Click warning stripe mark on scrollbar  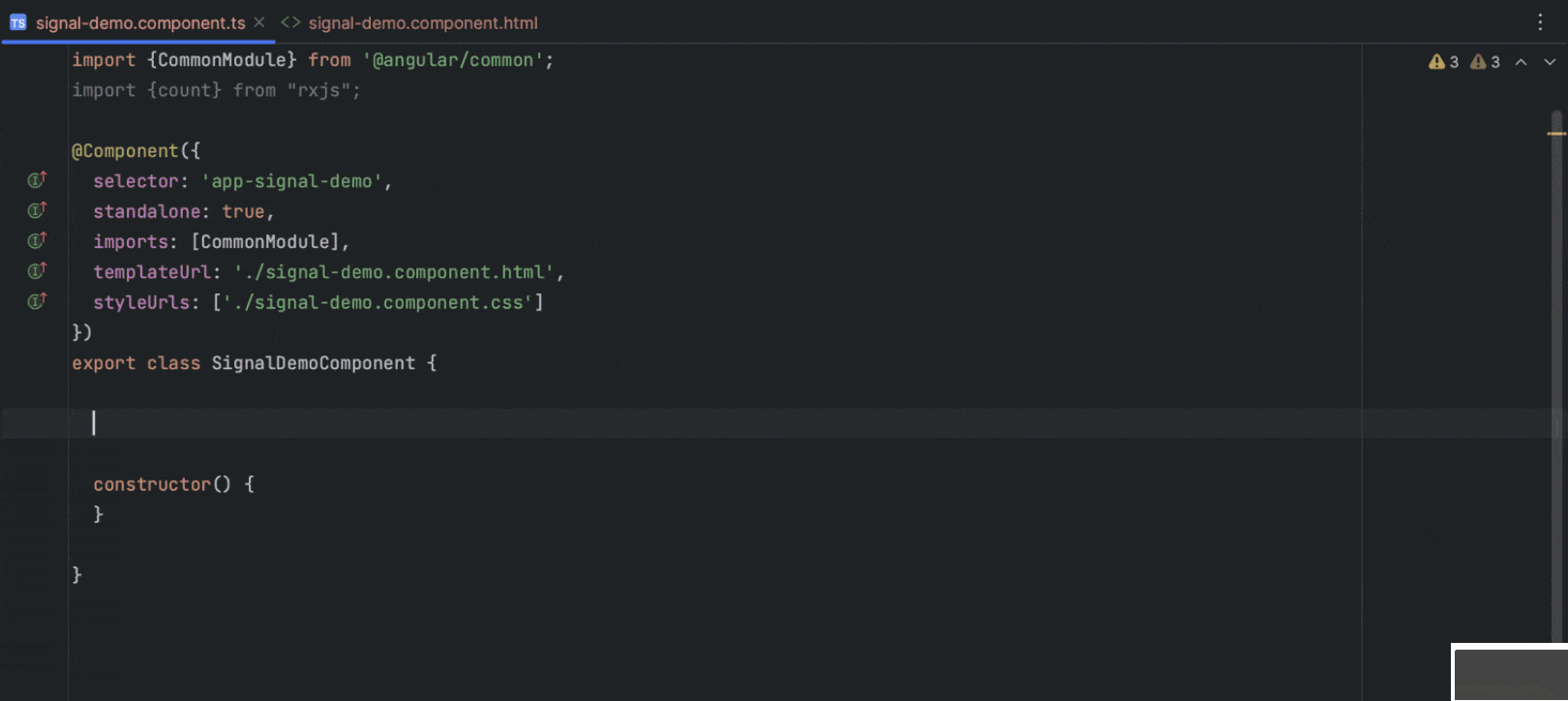(x=1556, y=133)
